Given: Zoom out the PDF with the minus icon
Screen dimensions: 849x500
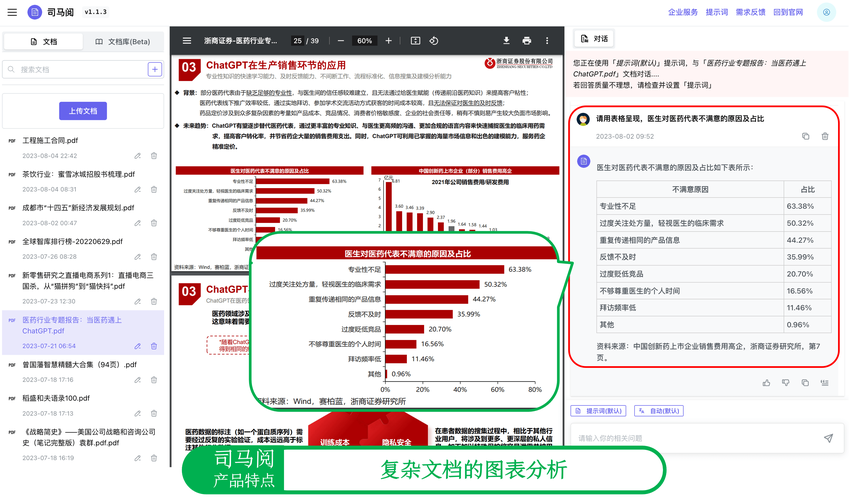Looking at the screenshot, I should [341, 41].
